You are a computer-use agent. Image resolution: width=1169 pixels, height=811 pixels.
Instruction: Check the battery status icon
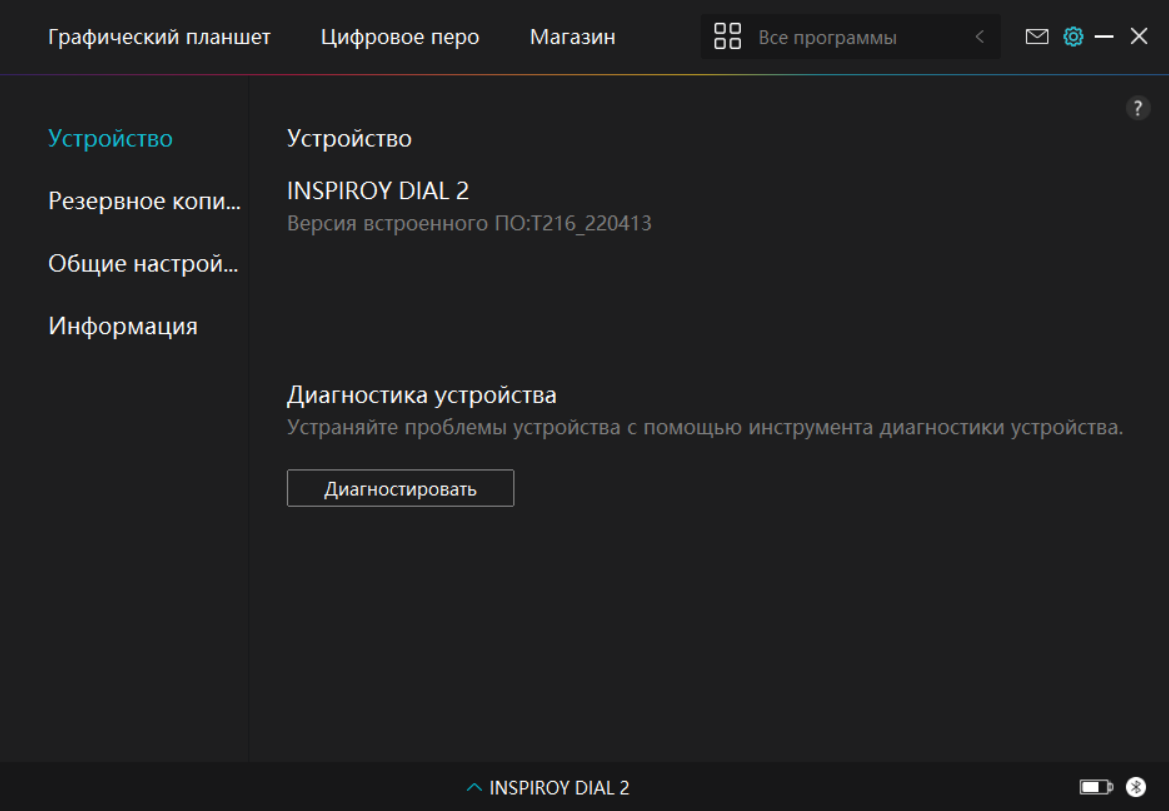pos(1096,787)
